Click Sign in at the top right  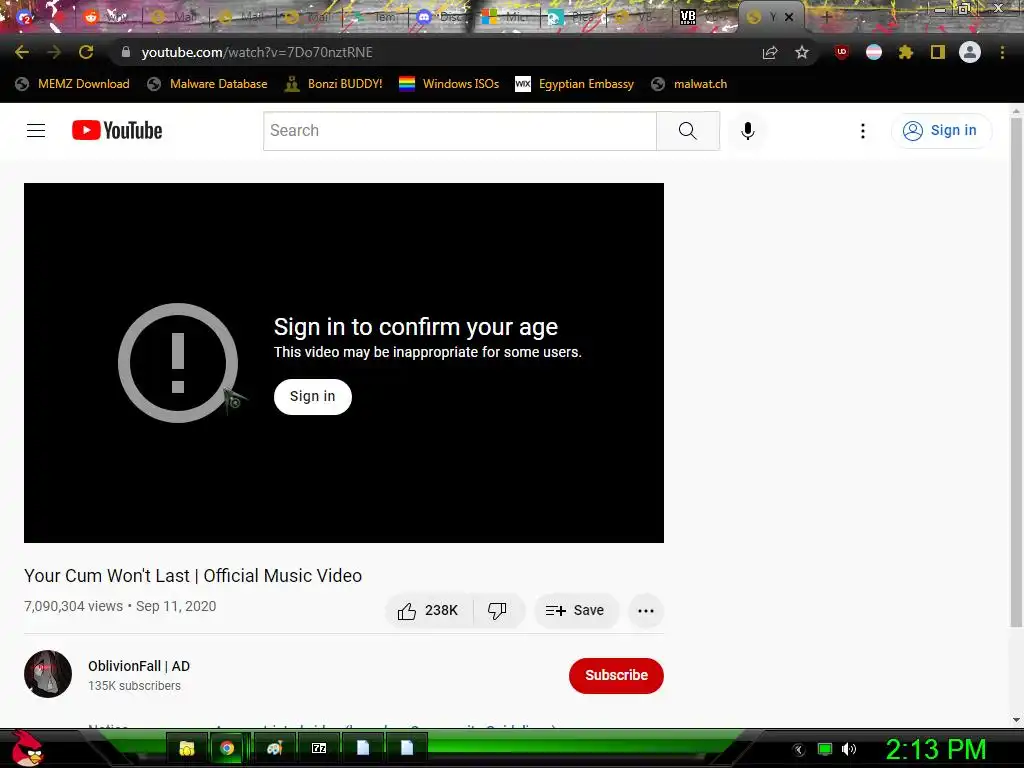[941, 131]
